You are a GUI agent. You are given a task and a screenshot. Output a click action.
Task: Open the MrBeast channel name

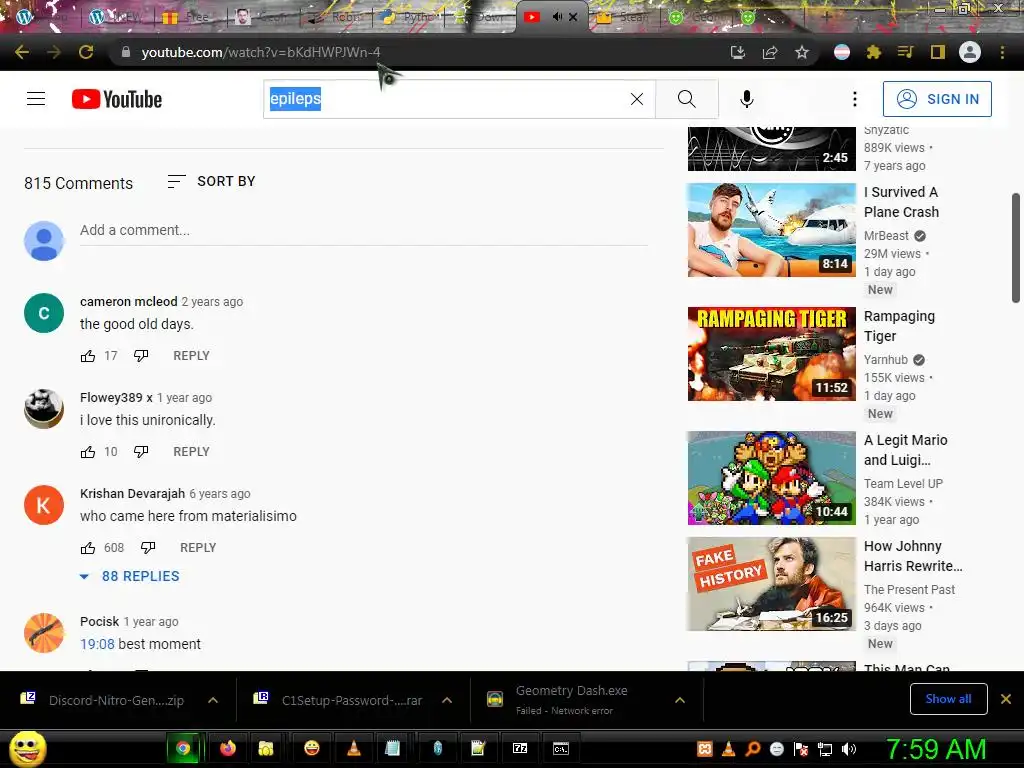click(886, 236)
